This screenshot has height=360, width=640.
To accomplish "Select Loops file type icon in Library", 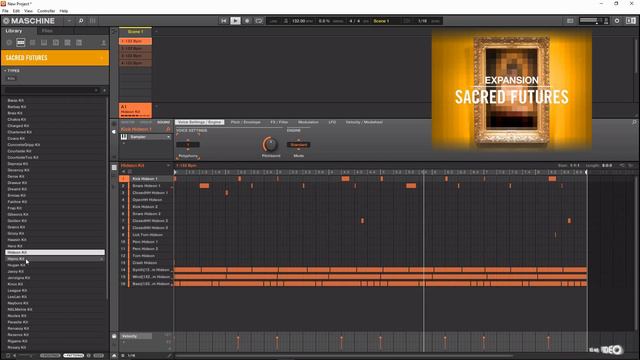I will [x=67, y=42].
